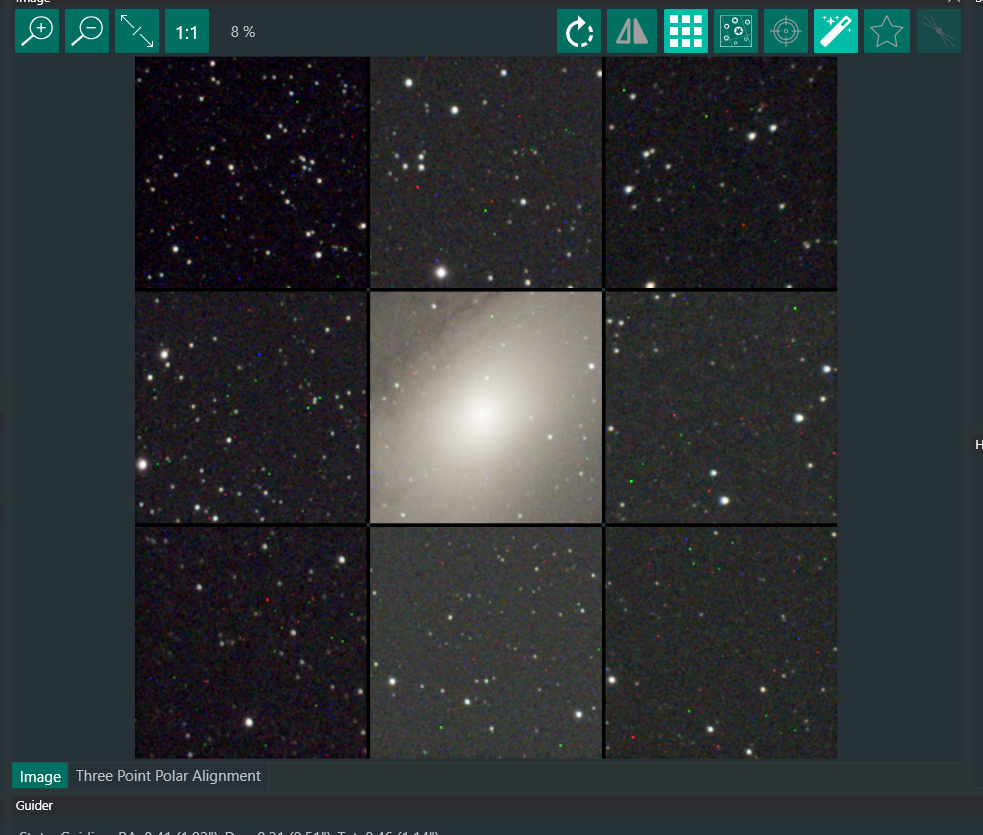Screen dimensions: 983x835
Task: Open the Three Point Polar Alignment tab
Action: click(x=168, y=776)
